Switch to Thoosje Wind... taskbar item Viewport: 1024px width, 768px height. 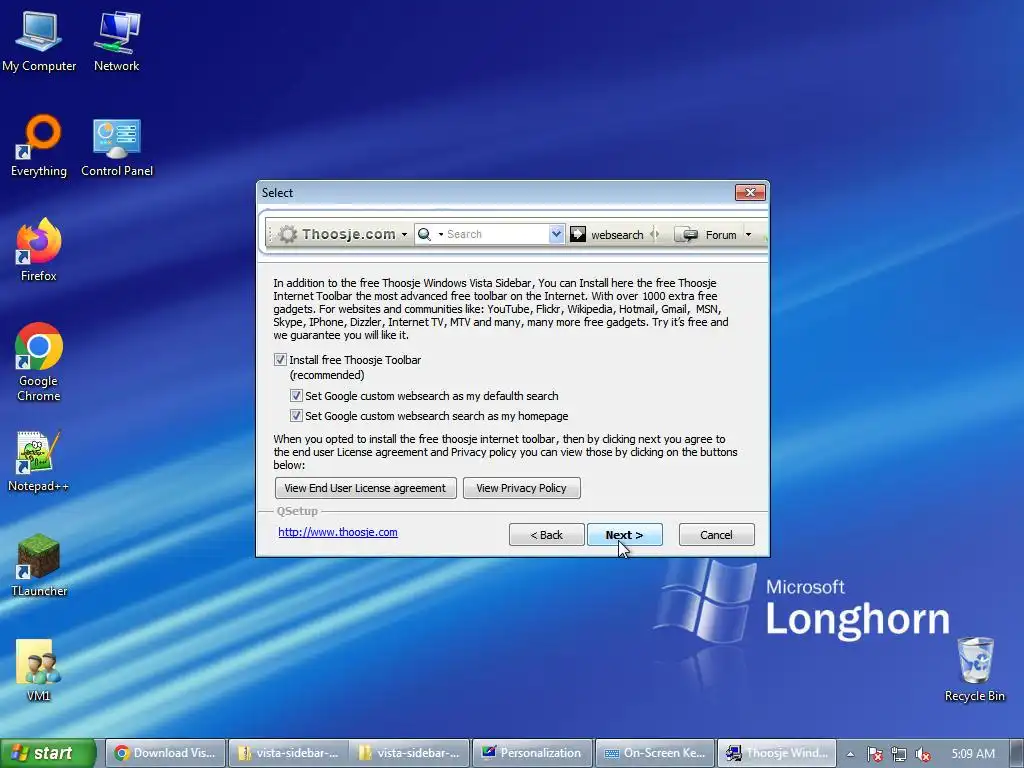pos(776,754)
